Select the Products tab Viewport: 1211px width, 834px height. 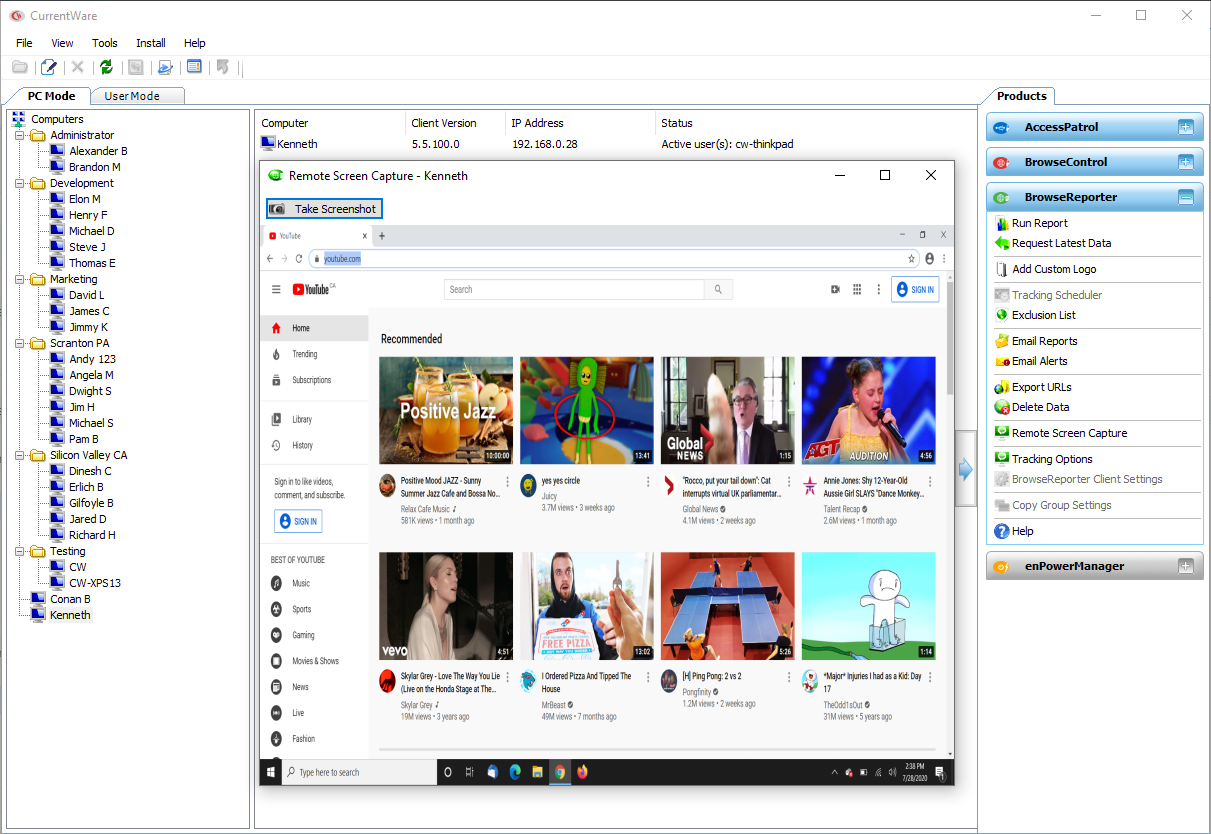(x=1021, y=96)
